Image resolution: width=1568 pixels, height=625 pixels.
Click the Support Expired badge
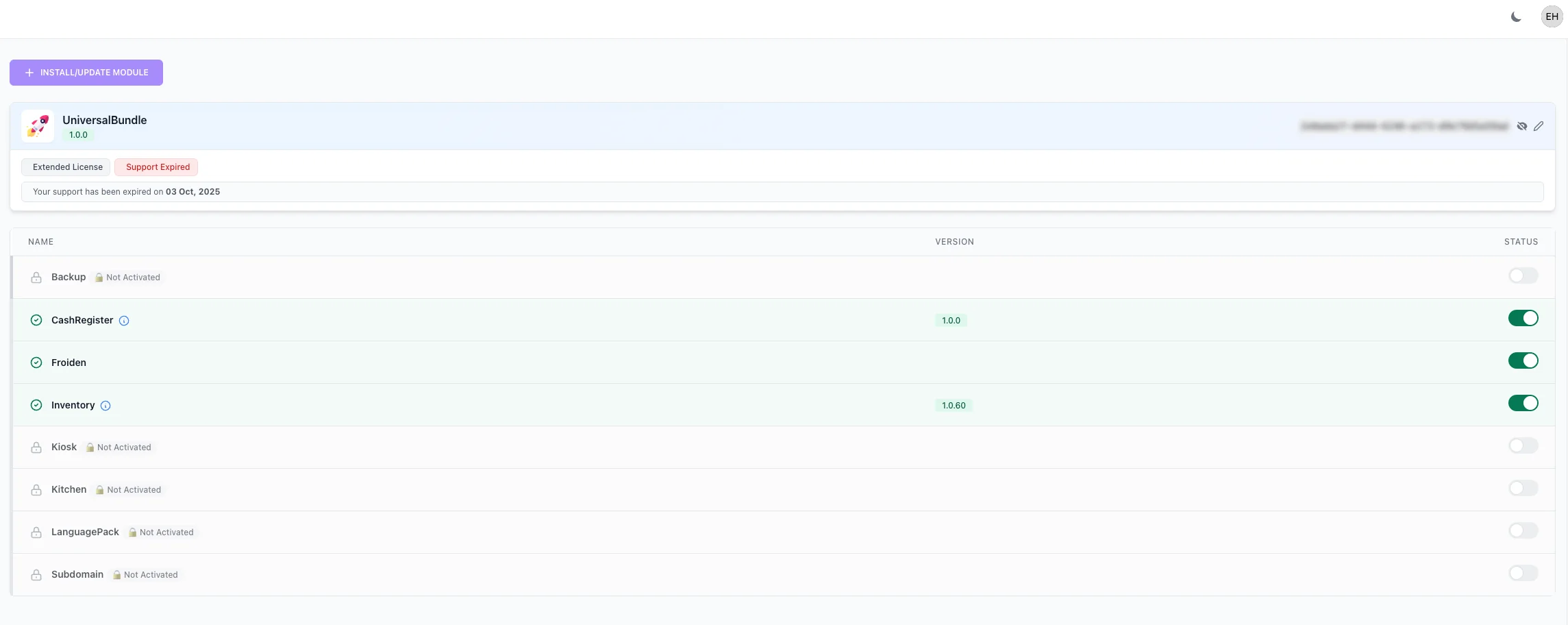157,167
